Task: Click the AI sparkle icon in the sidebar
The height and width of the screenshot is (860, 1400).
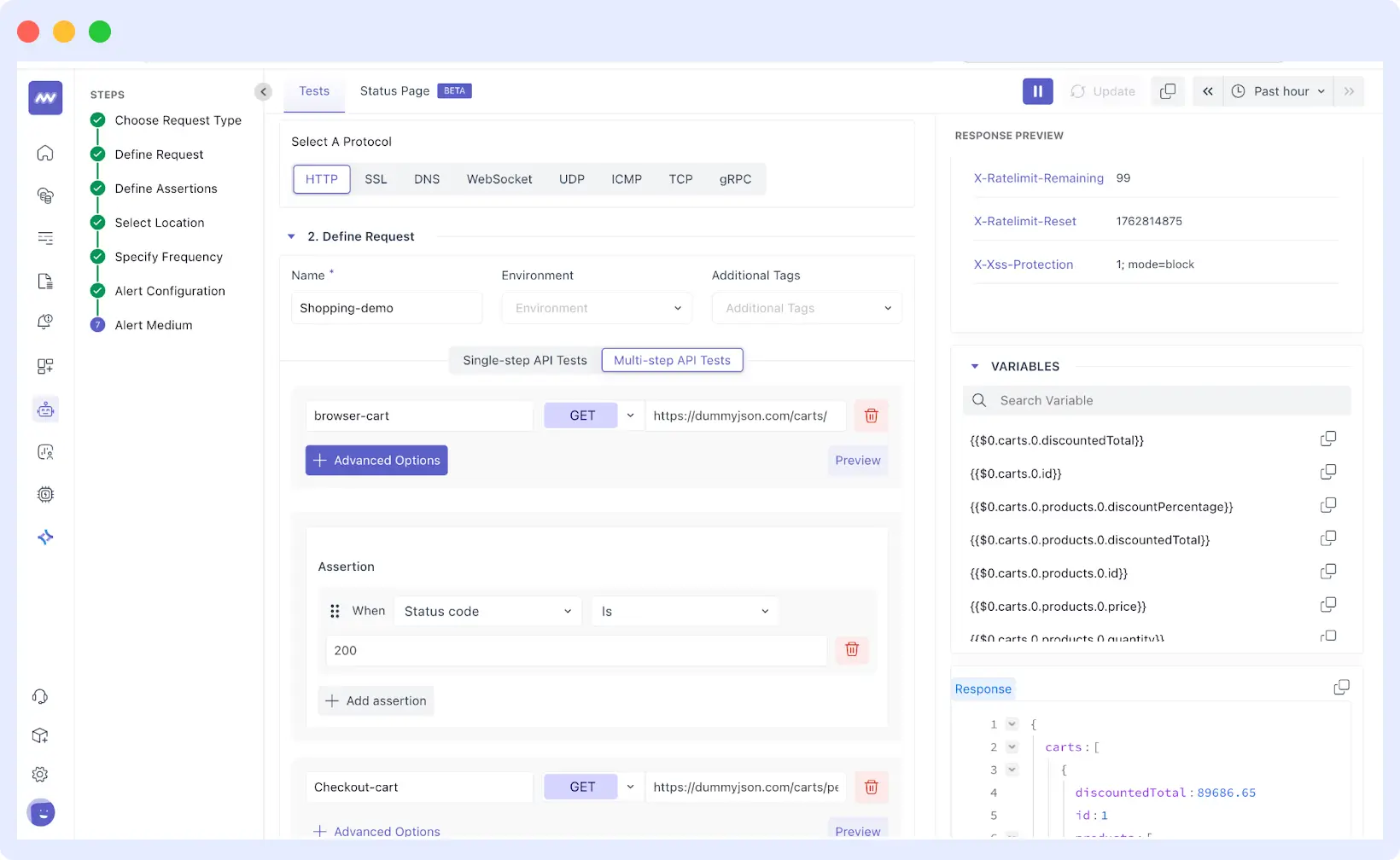Action: [x=44, y=537]
